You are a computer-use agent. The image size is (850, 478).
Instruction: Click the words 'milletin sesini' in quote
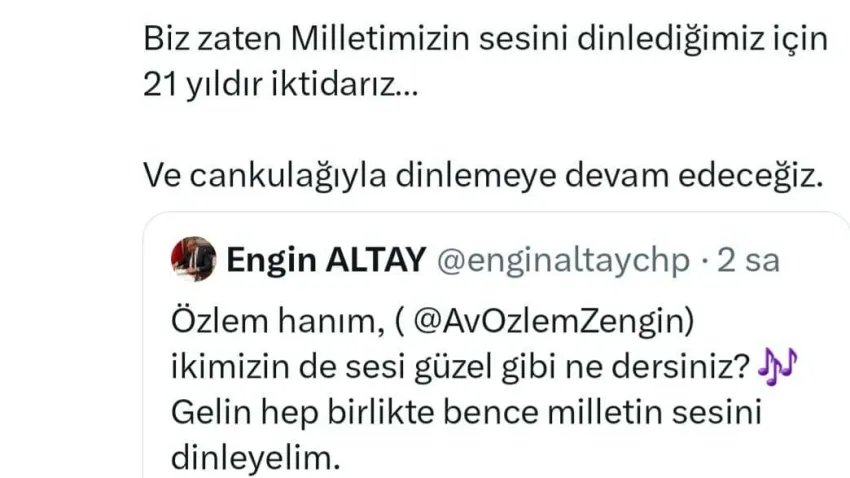point(654,412)
